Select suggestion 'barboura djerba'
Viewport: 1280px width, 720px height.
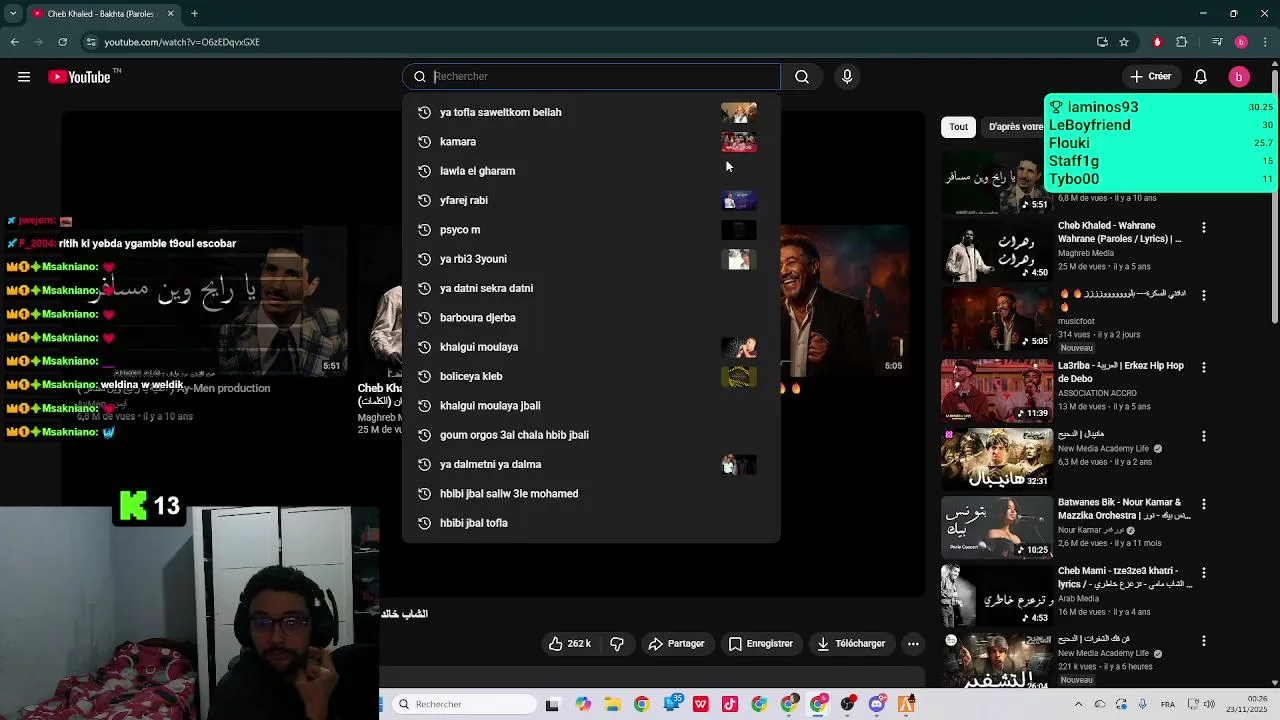pos(591,318)
